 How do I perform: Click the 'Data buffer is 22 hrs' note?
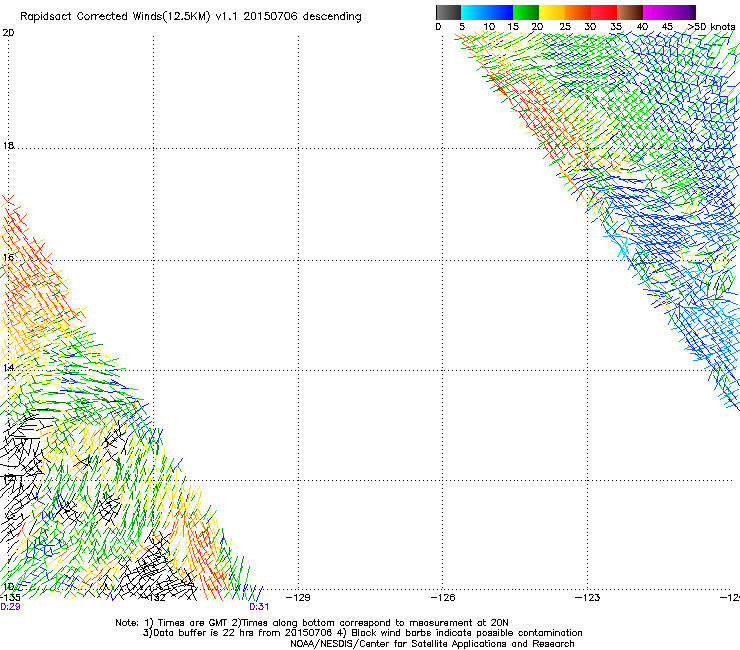click(x=238, y=633)
